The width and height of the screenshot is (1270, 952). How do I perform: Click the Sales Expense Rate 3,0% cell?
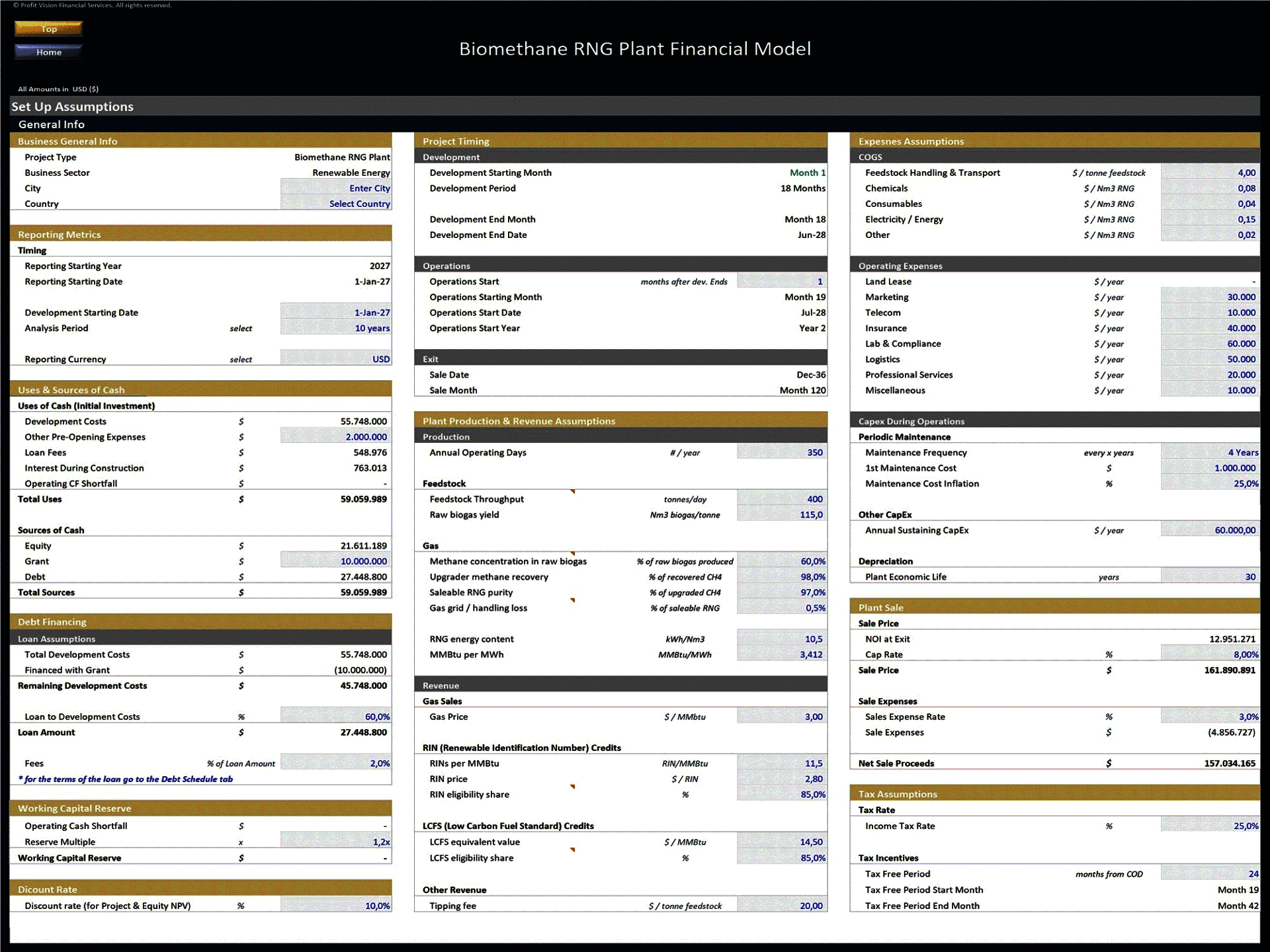(1210, 717)
